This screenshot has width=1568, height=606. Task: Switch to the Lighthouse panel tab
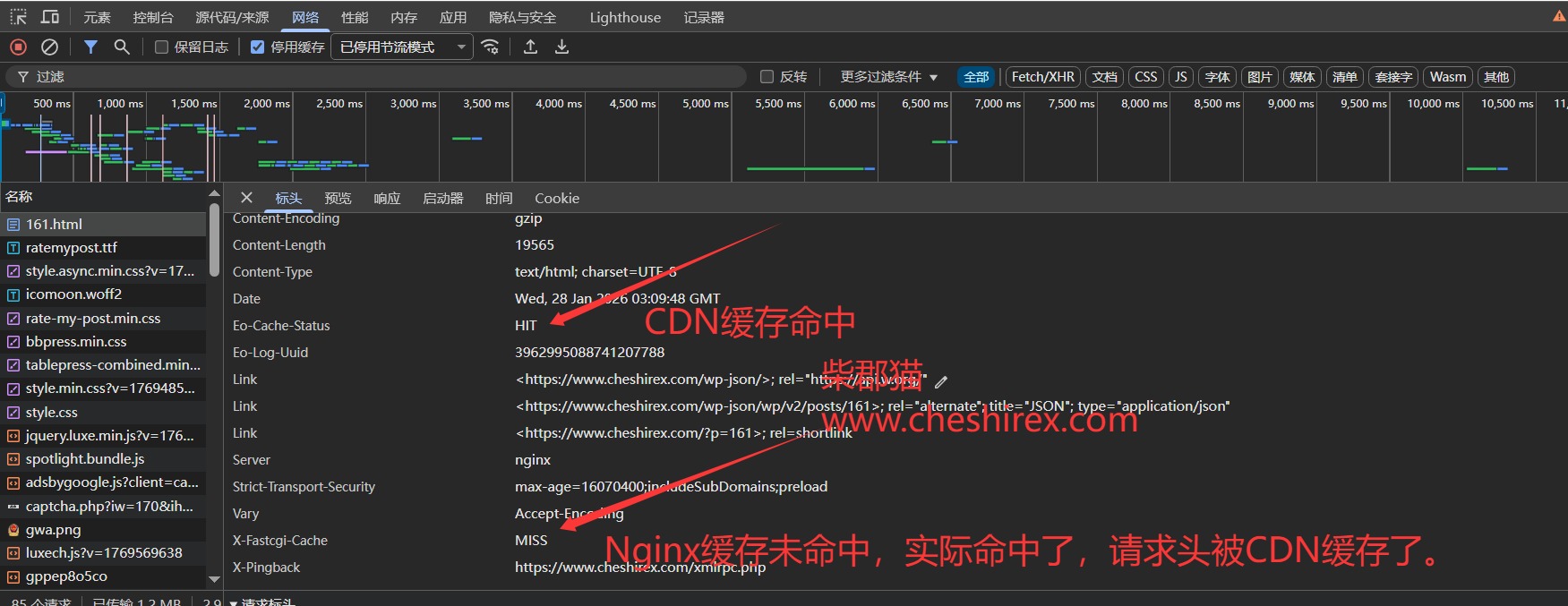click(x=625, y=17)
